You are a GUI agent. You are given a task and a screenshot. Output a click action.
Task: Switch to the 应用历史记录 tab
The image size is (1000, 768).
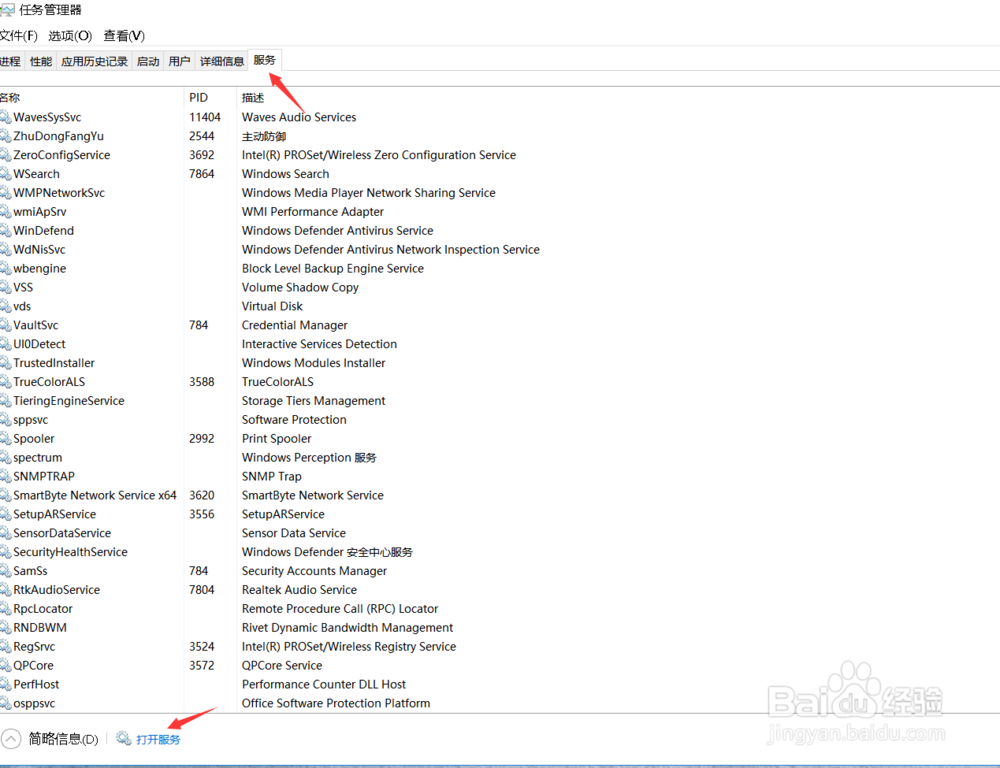tap(94, 61)
